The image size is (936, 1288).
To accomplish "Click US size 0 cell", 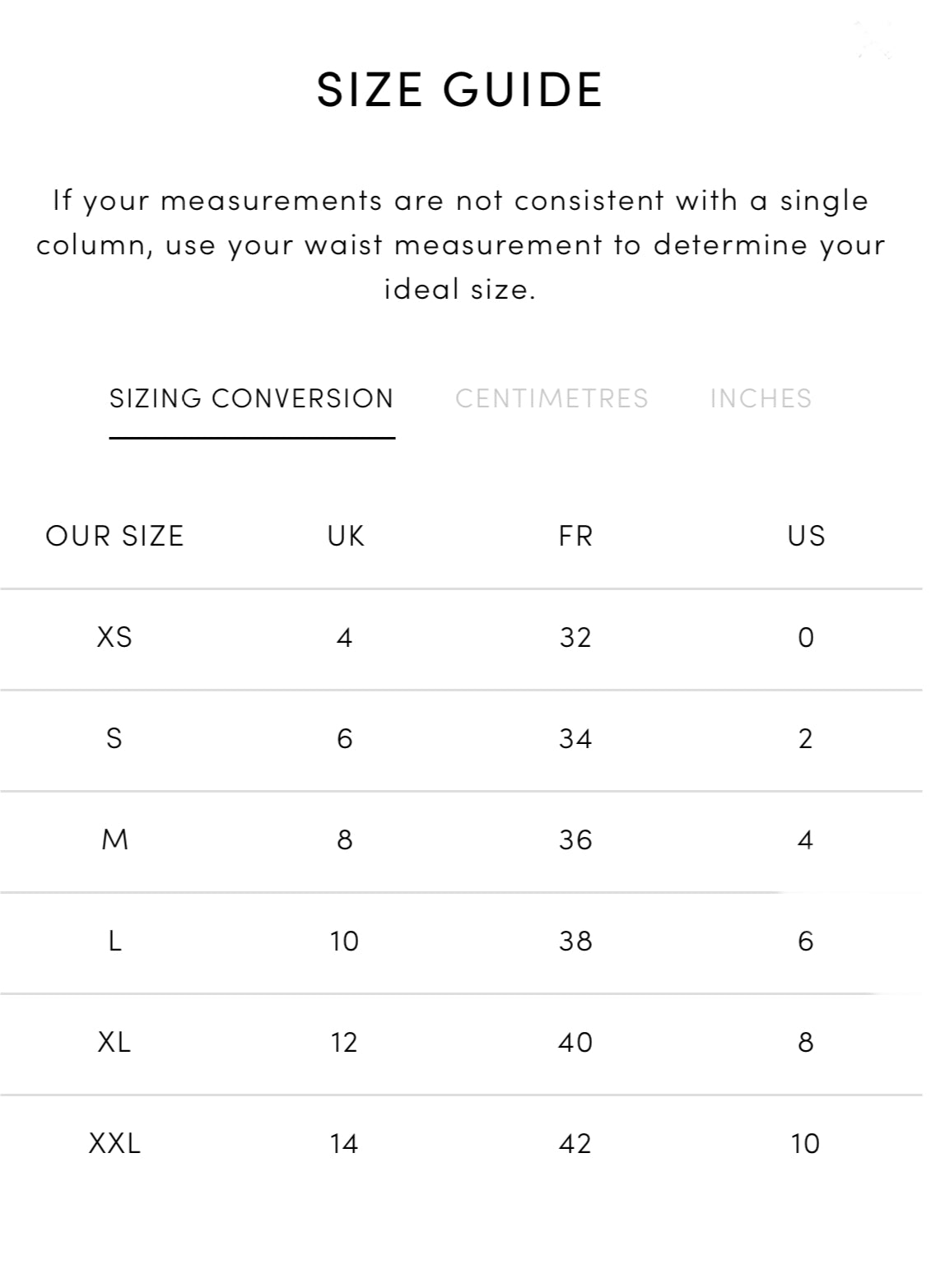I will tap(806, 637).
